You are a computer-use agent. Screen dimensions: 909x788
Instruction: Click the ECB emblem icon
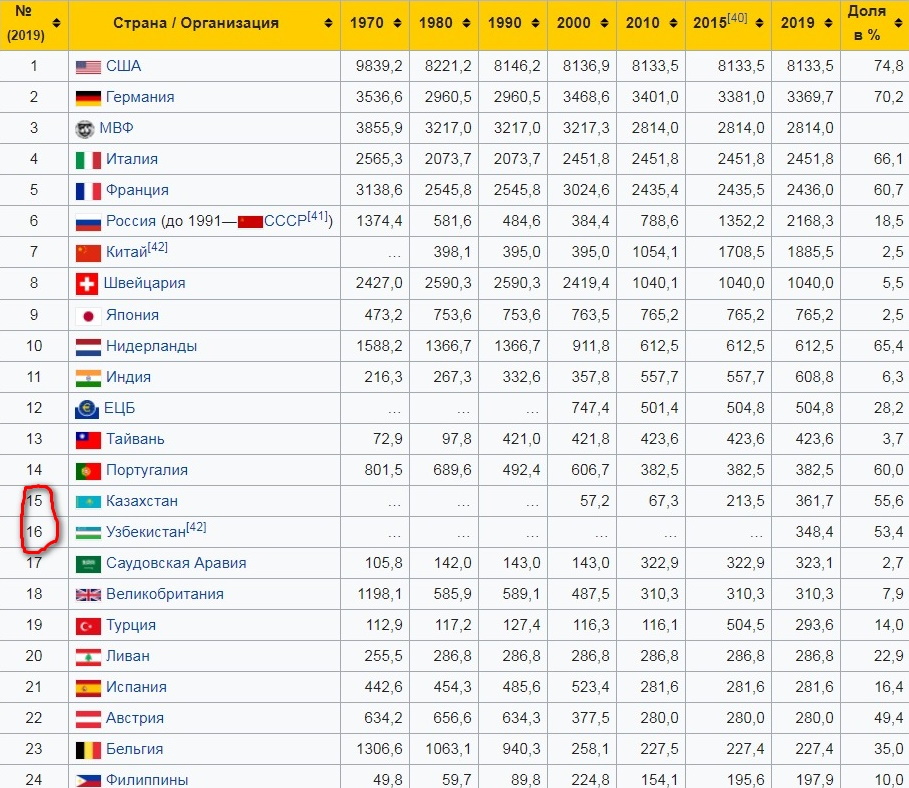[x=86, y=408]
